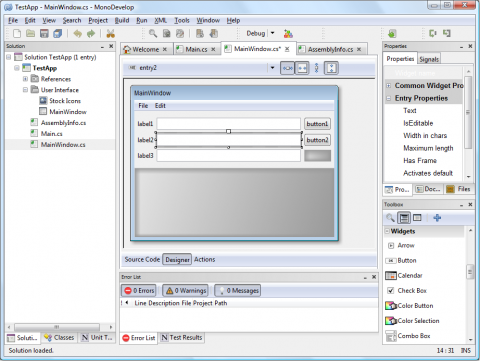Toggle horizontal fill layout button

click(302, 68)
